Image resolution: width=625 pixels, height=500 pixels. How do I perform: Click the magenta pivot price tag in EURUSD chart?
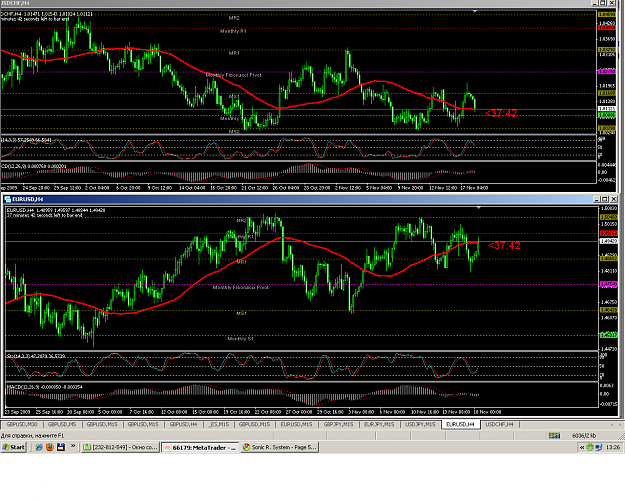[x=608, y=284]
